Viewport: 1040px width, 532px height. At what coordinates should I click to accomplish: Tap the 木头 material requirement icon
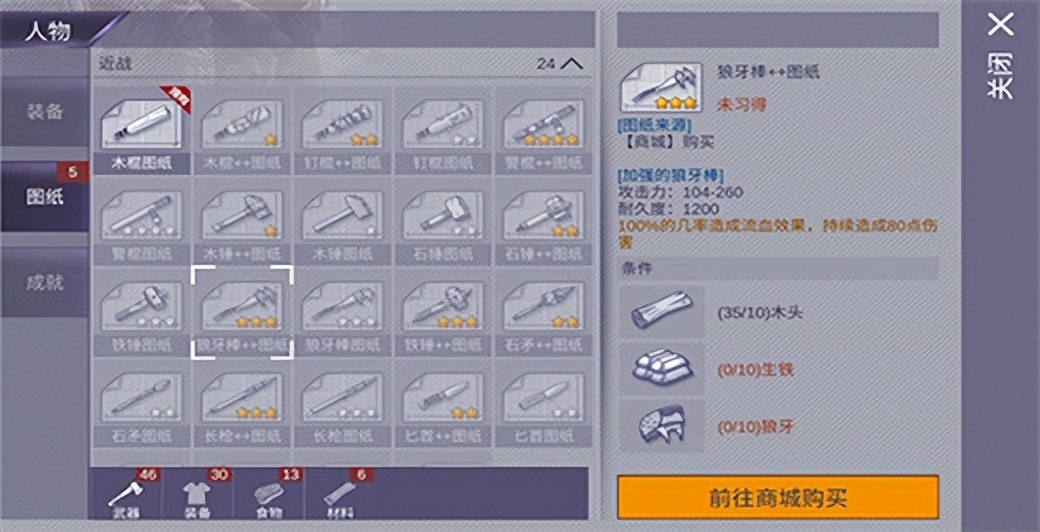tap(662, 312)
